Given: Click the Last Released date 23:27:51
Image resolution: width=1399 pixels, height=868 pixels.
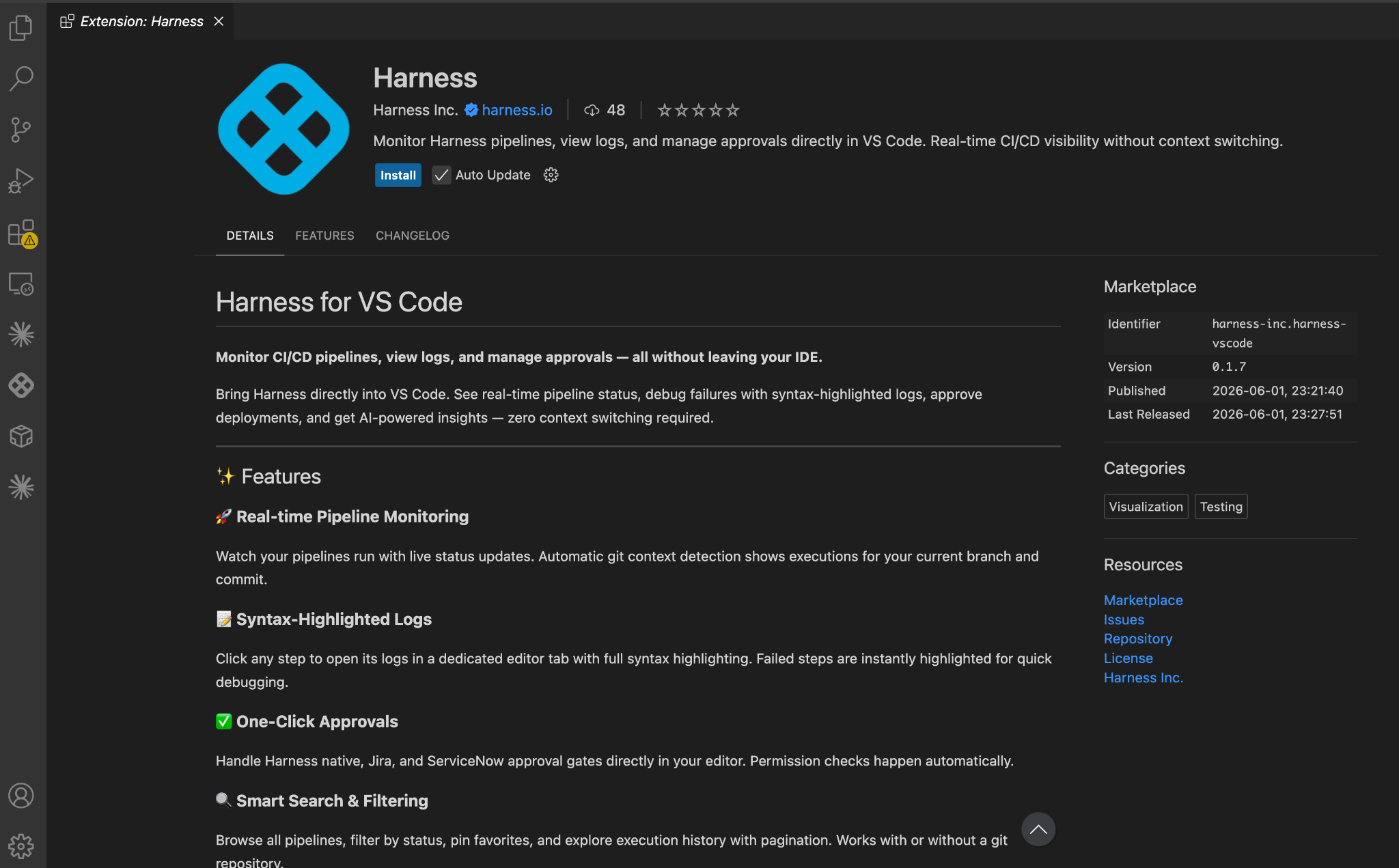Looking at the screenshot, I should (1277, 415).
